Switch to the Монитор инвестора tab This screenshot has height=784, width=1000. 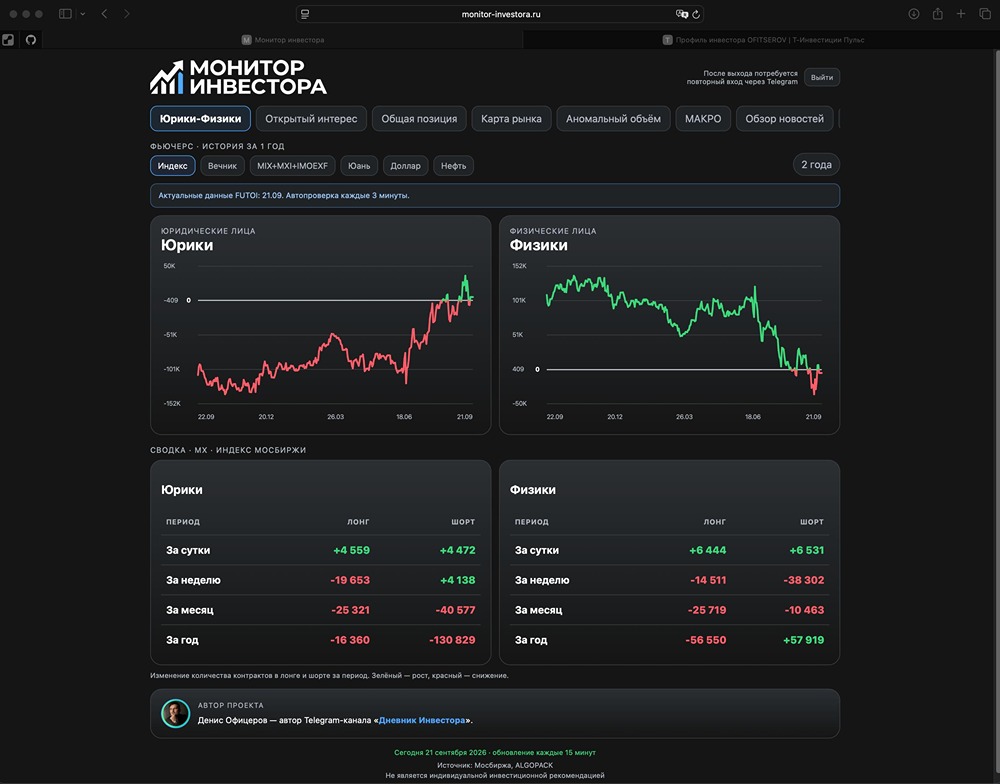coord(283,40)
